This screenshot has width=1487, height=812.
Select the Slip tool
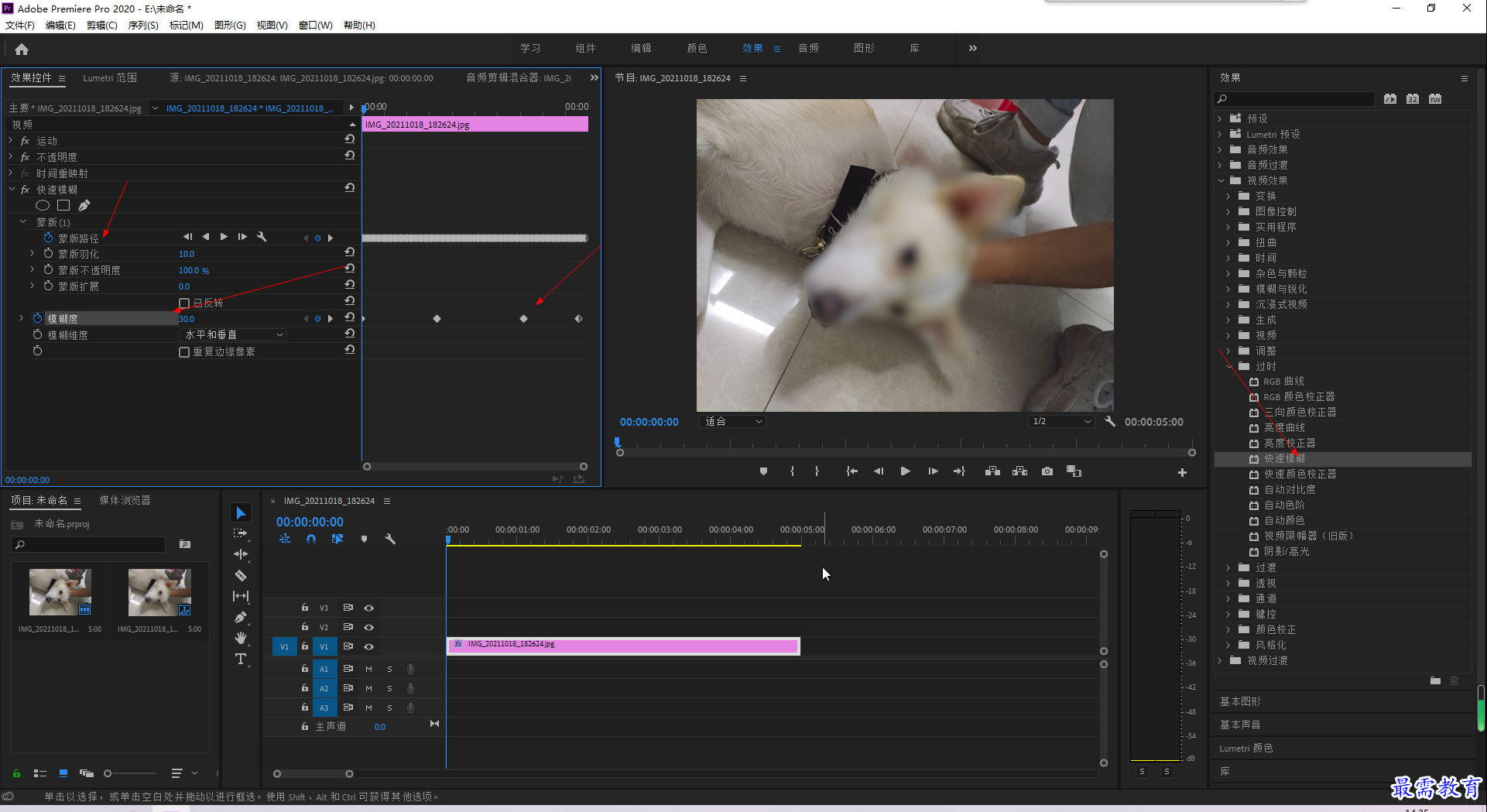[241, 596]
